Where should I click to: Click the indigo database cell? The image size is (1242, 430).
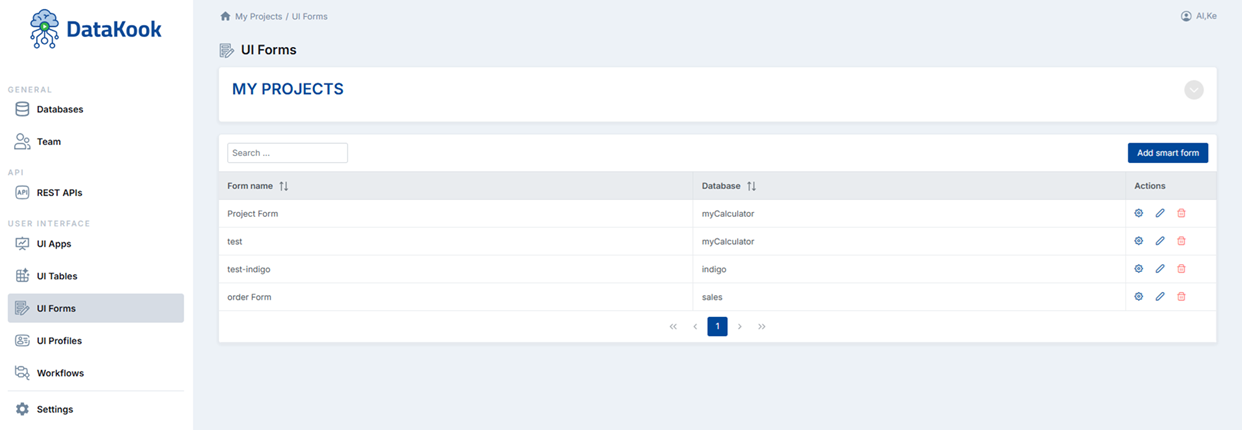tap(909, 269)
